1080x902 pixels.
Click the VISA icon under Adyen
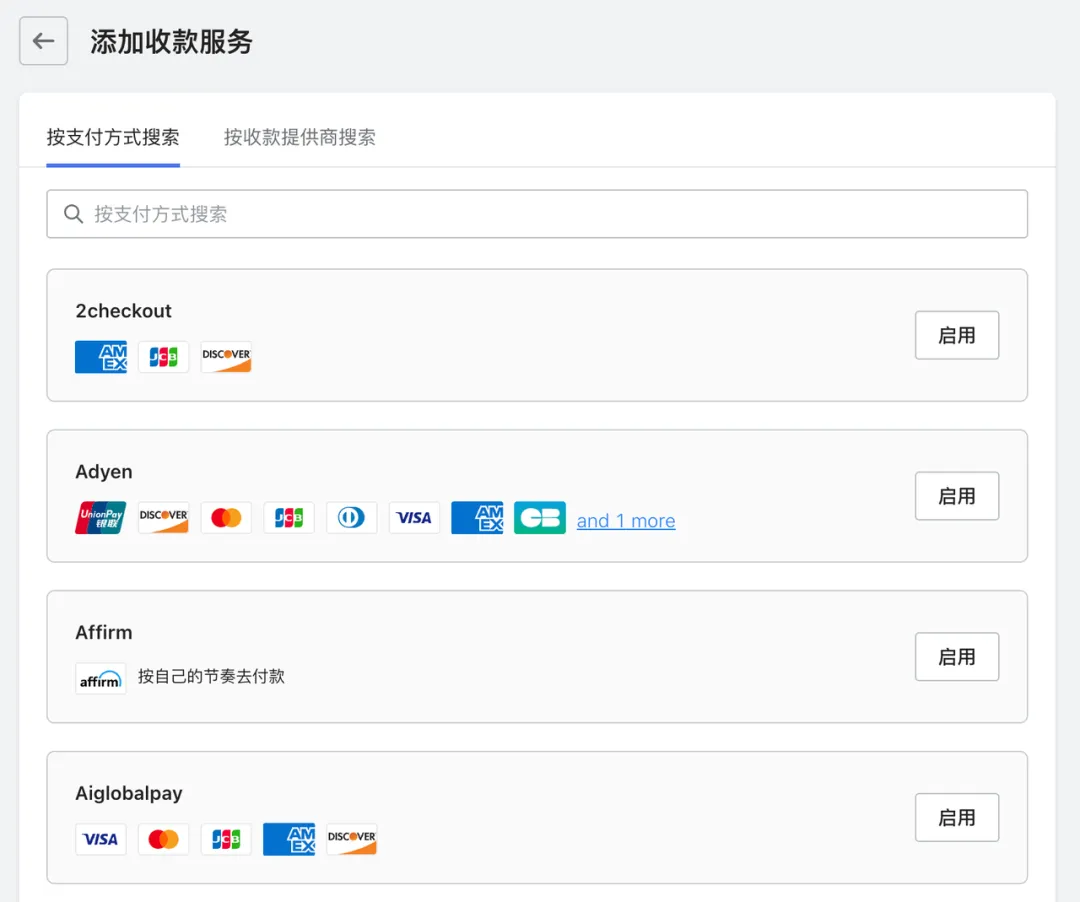[x=414, y=517]
